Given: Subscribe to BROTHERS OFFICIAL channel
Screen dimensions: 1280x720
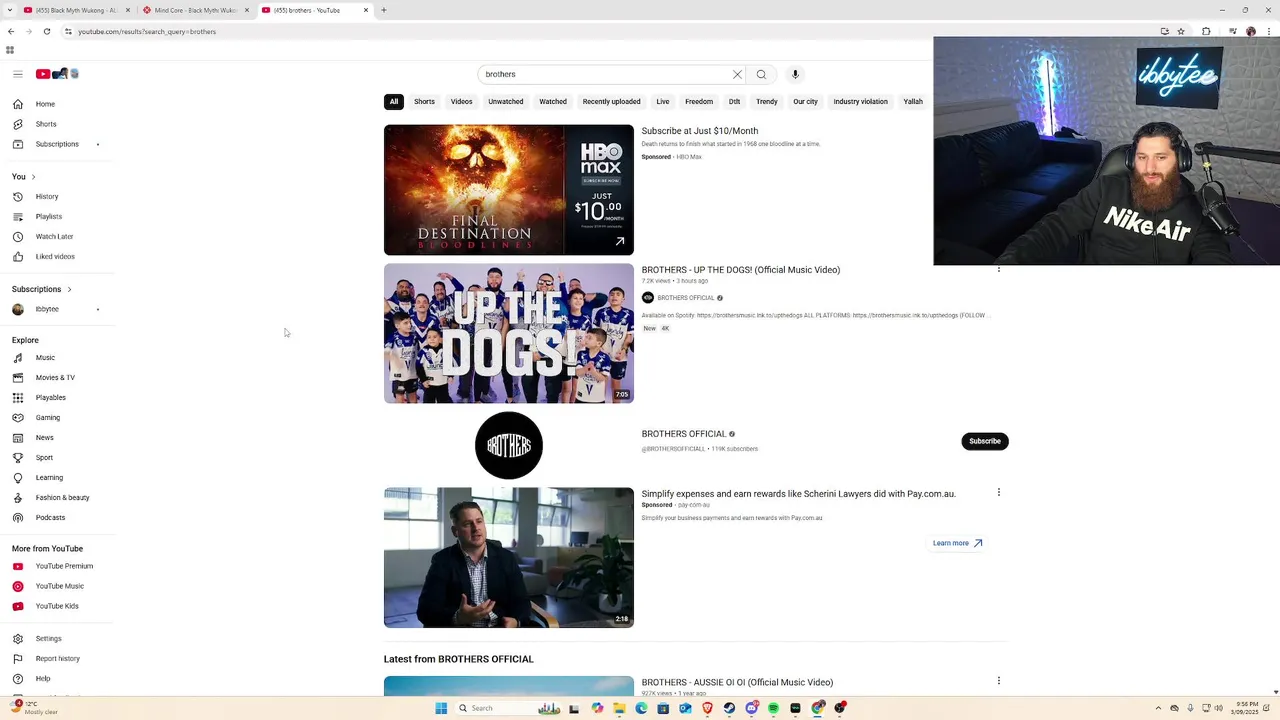Looking at the screenshot, I should click(x=985, y=441).
